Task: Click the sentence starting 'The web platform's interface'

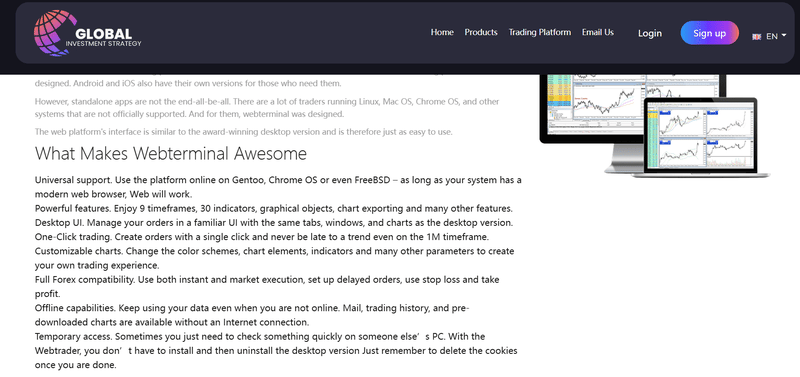Action: pyautogui.click(x=243, y=132)
